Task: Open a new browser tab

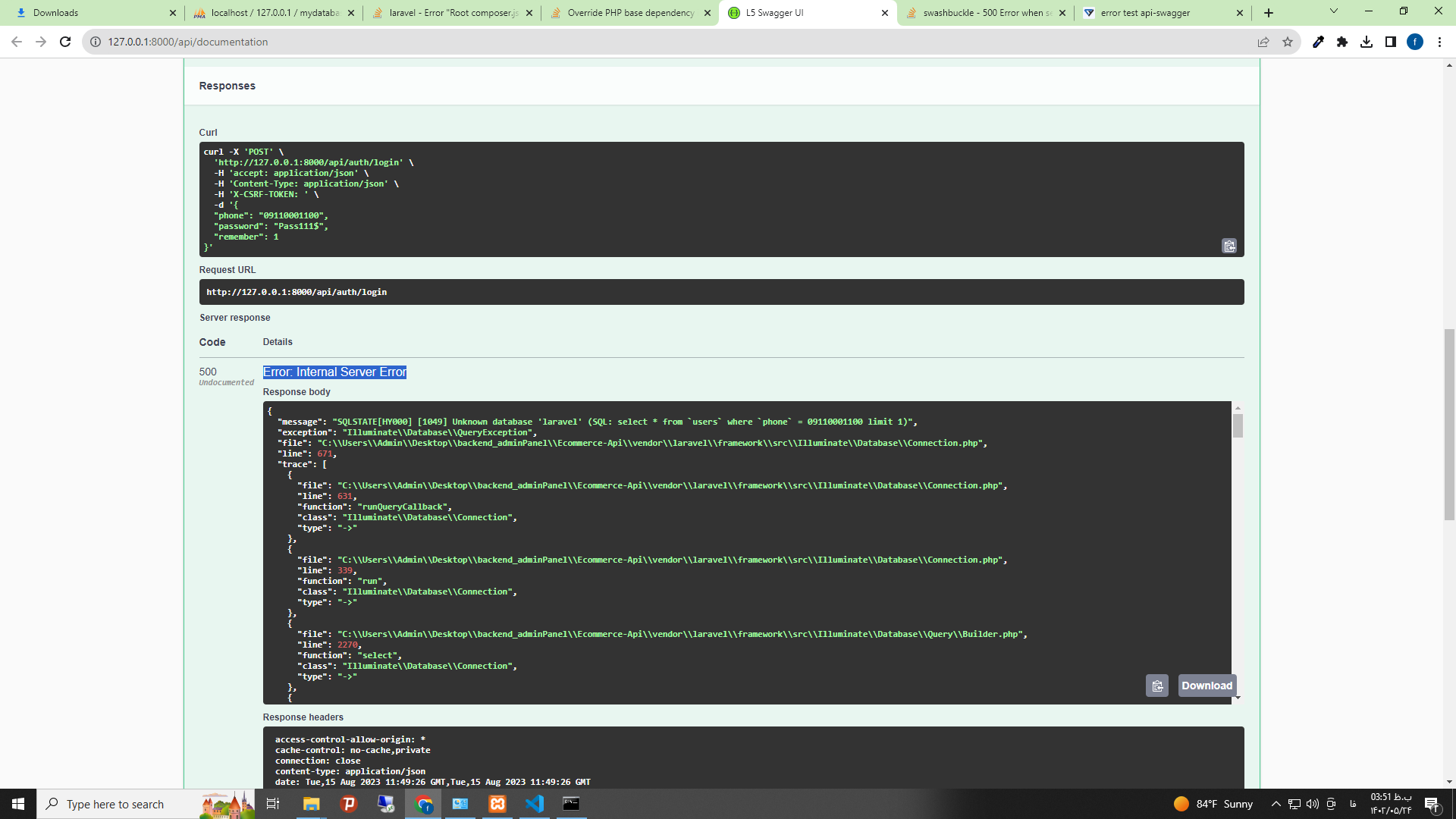Action: [x=1269, y=13]
